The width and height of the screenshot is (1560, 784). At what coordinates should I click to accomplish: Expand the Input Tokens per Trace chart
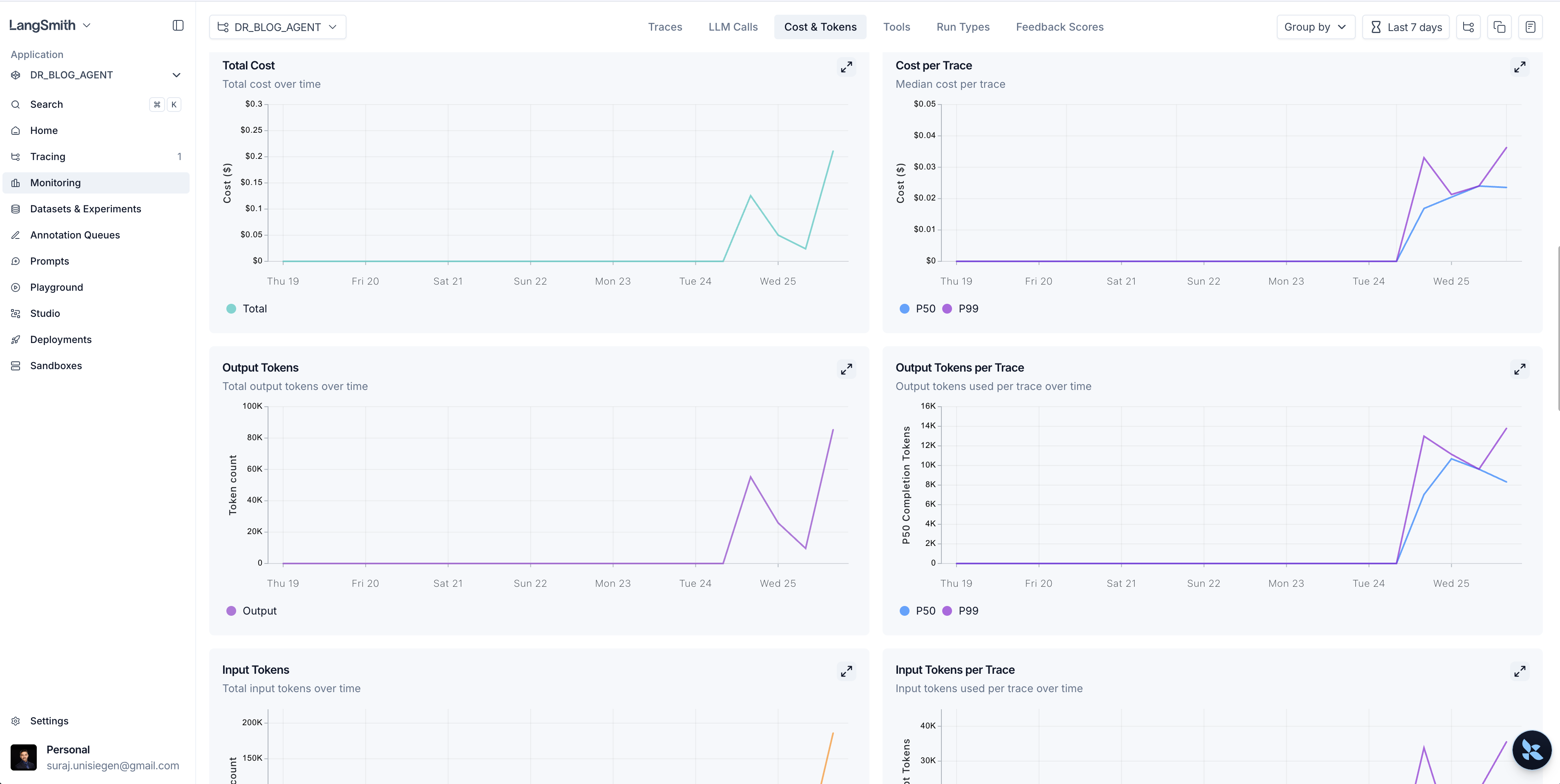tap(1520, 671)
